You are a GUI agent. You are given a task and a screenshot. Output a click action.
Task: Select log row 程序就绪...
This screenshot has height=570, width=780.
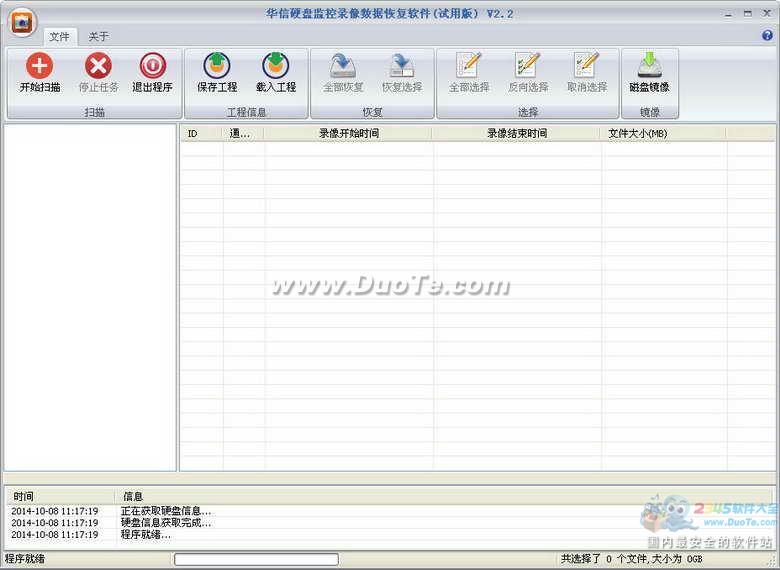tap(388, 535)
